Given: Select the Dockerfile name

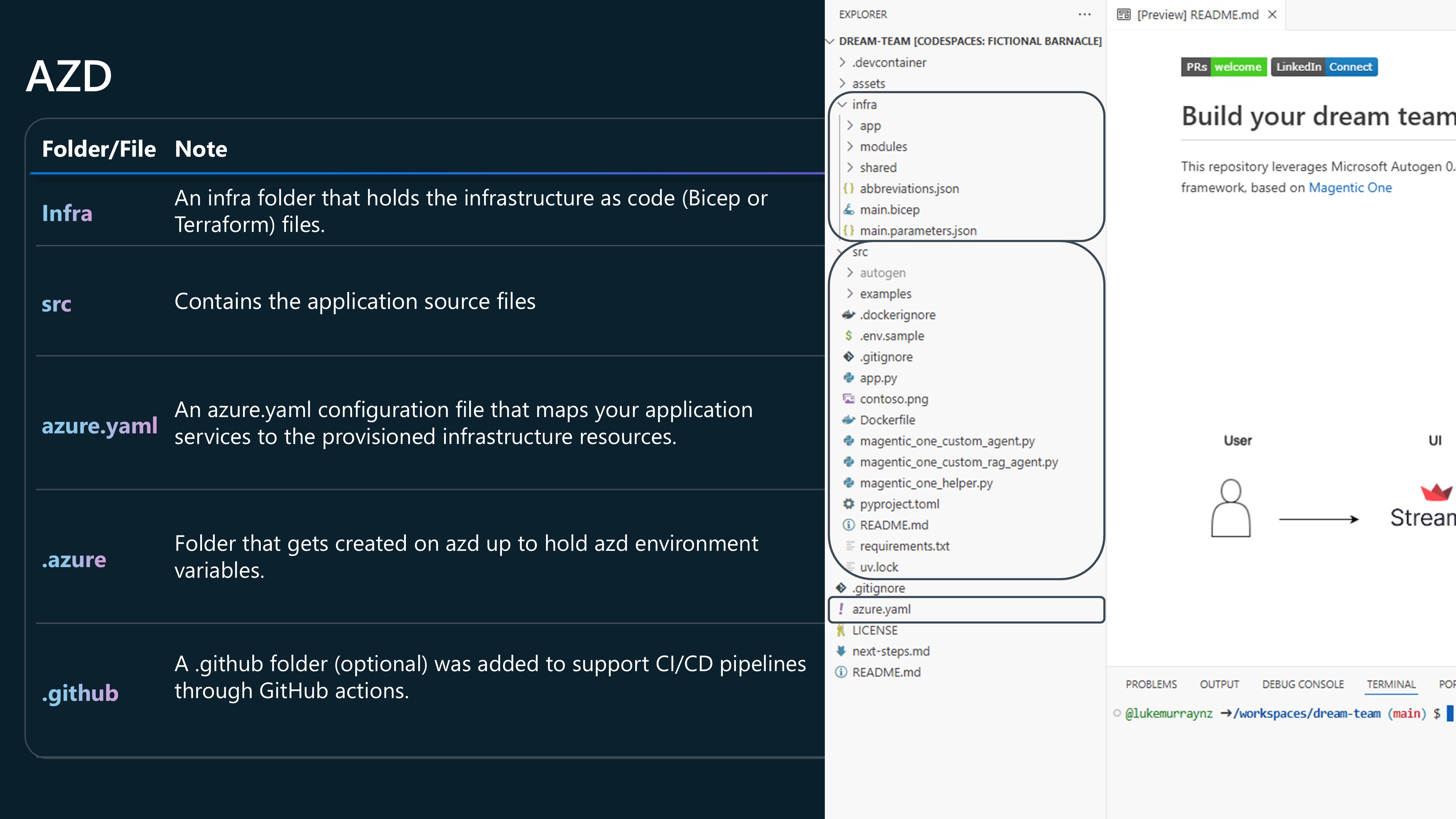Looking at the screenshot, I should point(887,420).
